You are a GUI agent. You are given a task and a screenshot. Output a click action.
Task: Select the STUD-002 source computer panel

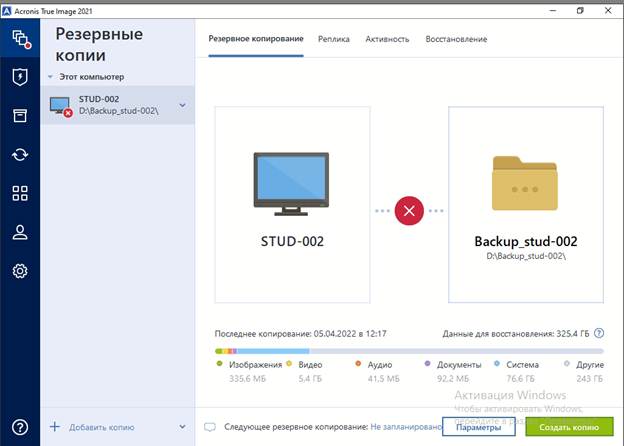(292, 204)
